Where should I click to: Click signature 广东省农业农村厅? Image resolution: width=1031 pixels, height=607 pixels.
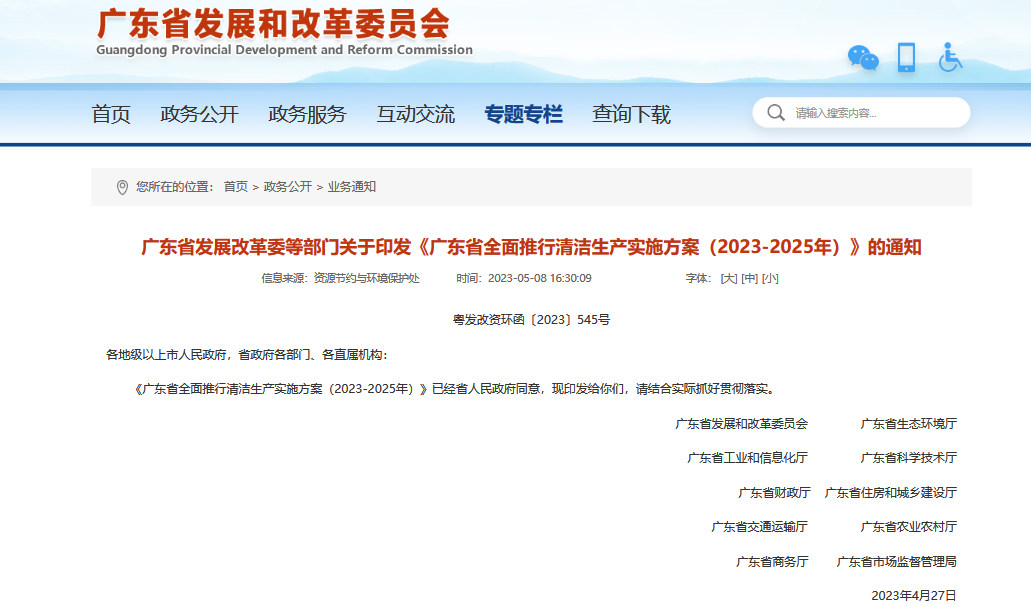(909, 527)
